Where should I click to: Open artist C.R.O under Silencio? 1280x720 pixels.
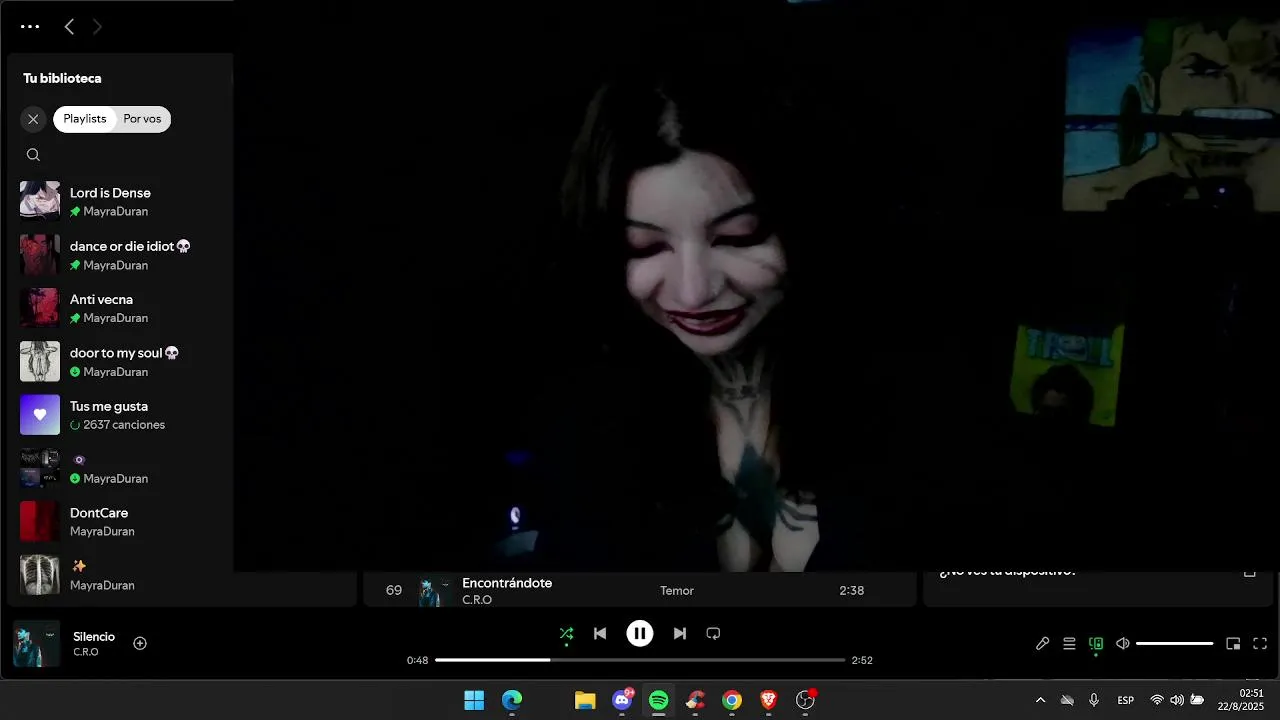86,652
